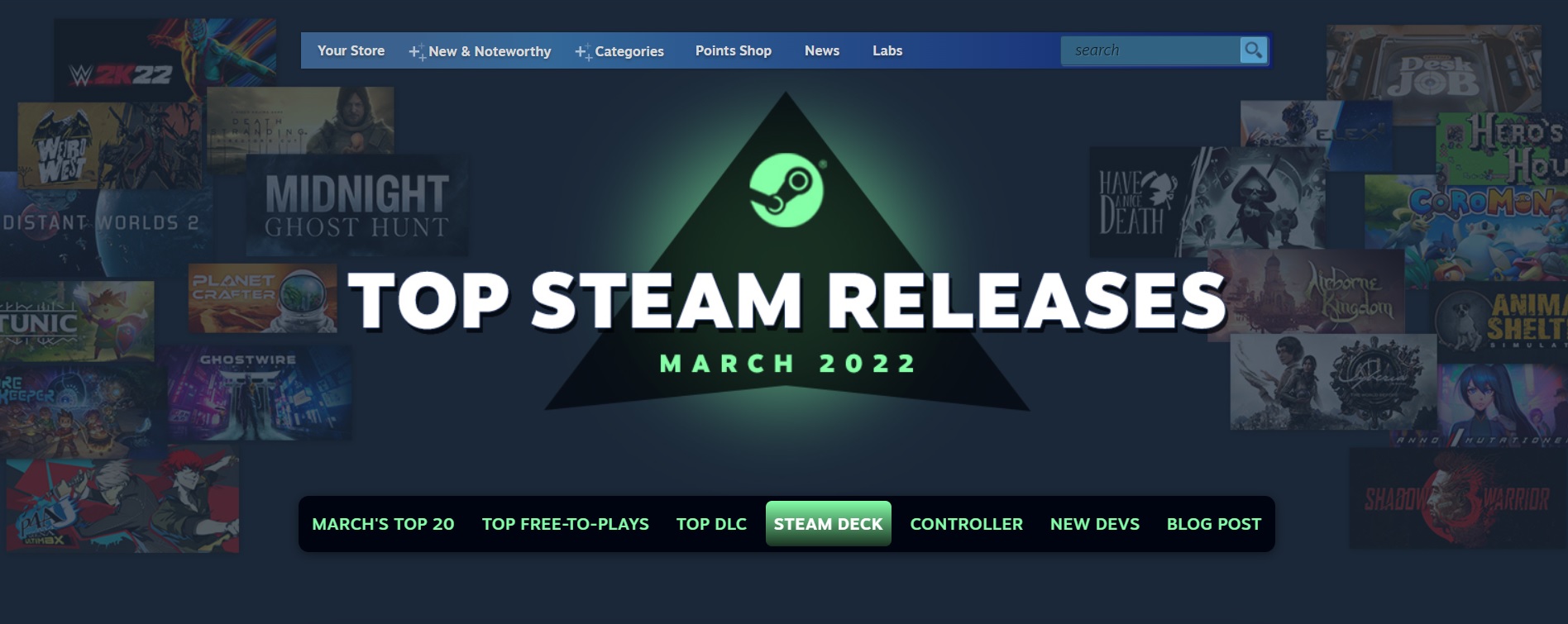
Task: Open the Your Store menu
Action: [351, 50]
